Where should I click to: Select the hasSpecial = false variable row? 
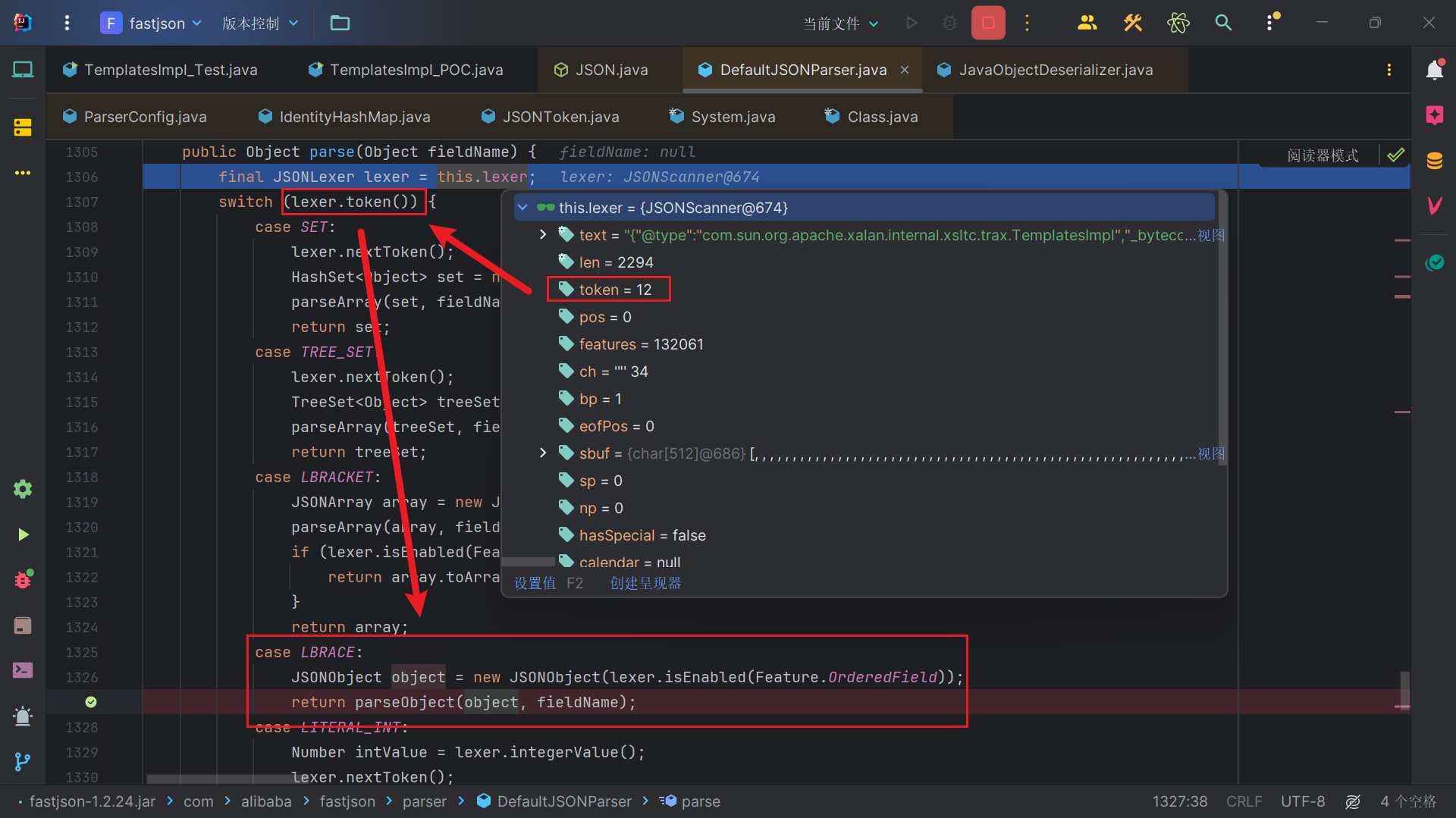tap(864, 534)
